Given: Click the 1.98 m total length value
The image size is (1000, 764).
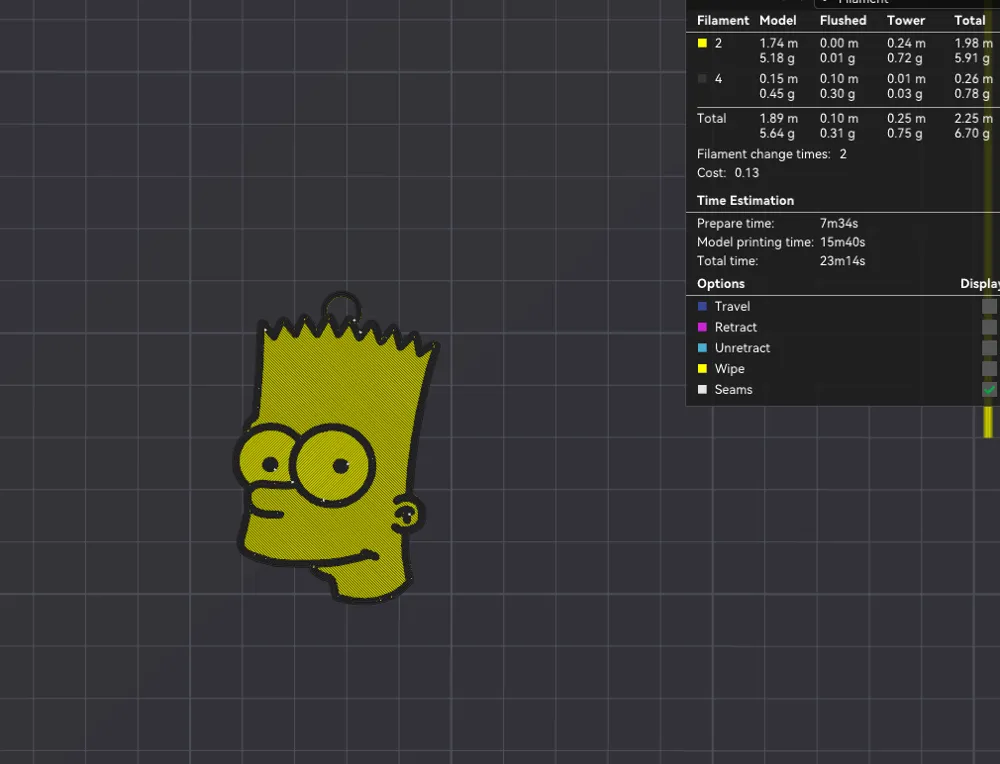Looking at the screenshot, I should [973, 43].
